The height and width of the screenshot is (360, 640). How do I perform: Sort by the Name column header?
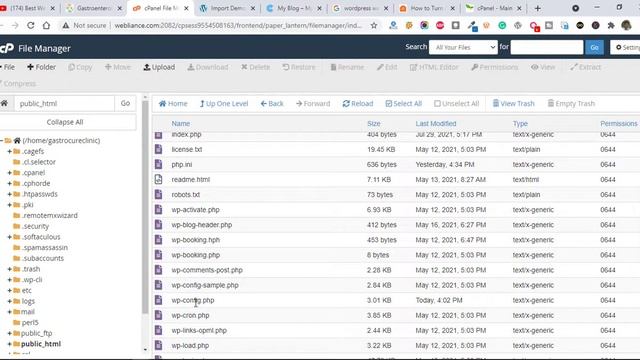[x=180, y=123]
